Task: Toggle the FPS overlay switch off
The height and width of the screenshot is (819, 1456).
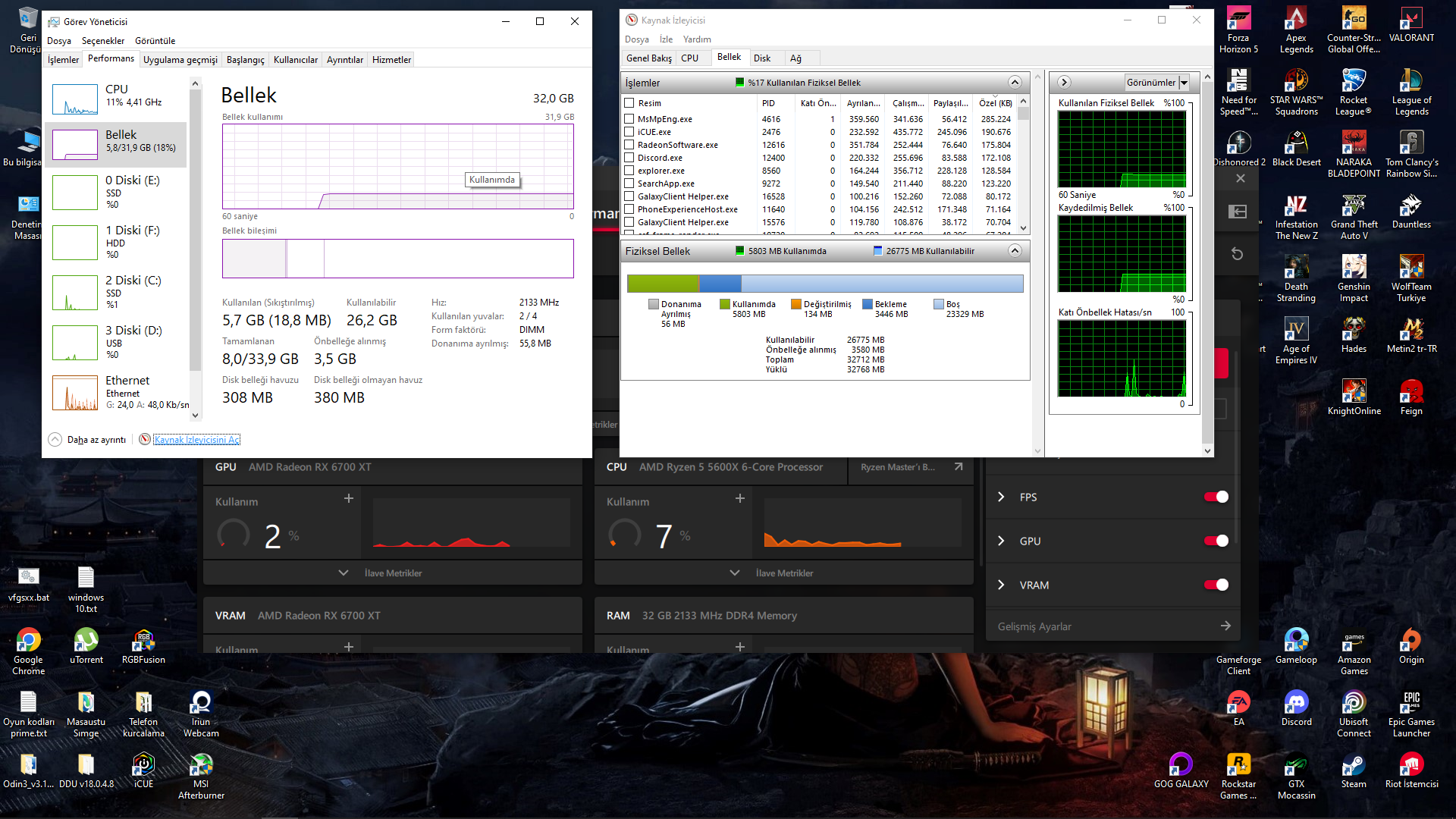Action: click(x=1216, y=497)
